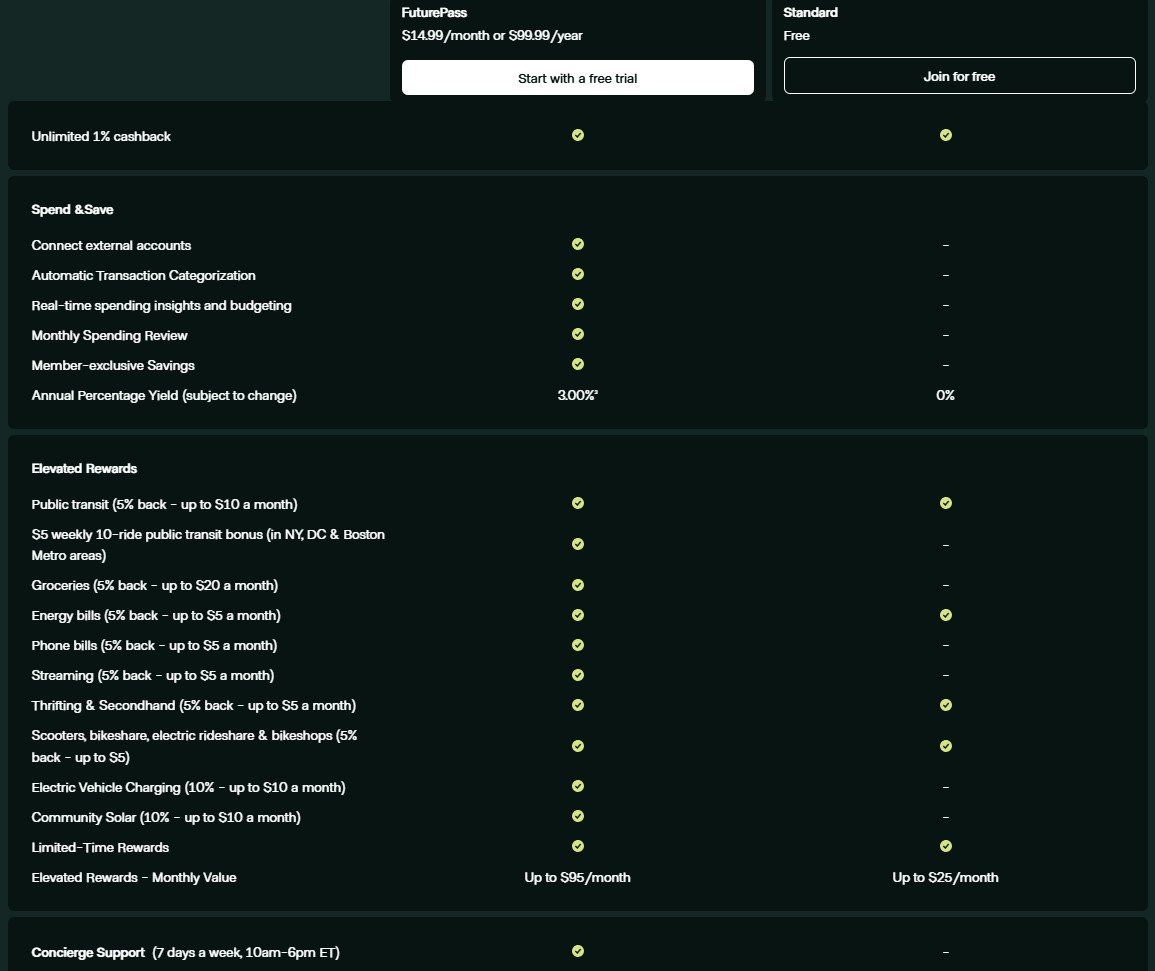The width and height of the screenshot is (1155, 971).
Task: Click the 'Unlimited 1% cashback' label
Action: [101, 136]
